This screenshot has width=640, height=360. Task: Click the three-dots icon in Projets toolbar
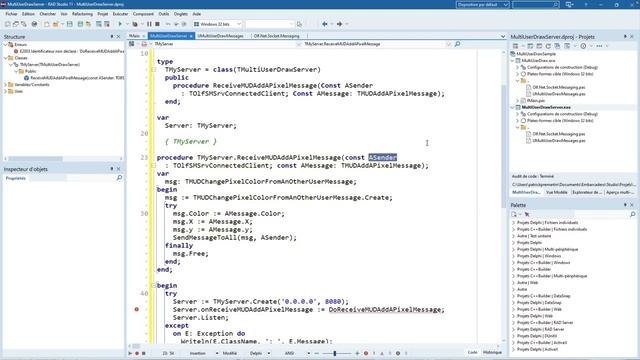click(x=599, y=46)
